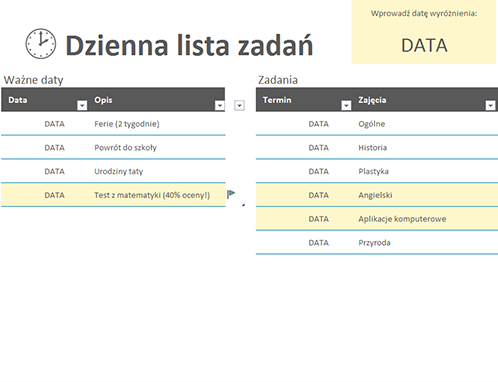Select the Ogólne cell
Image resolution: width=498 pixels, height=382 pixels.
tap(372, 124)
